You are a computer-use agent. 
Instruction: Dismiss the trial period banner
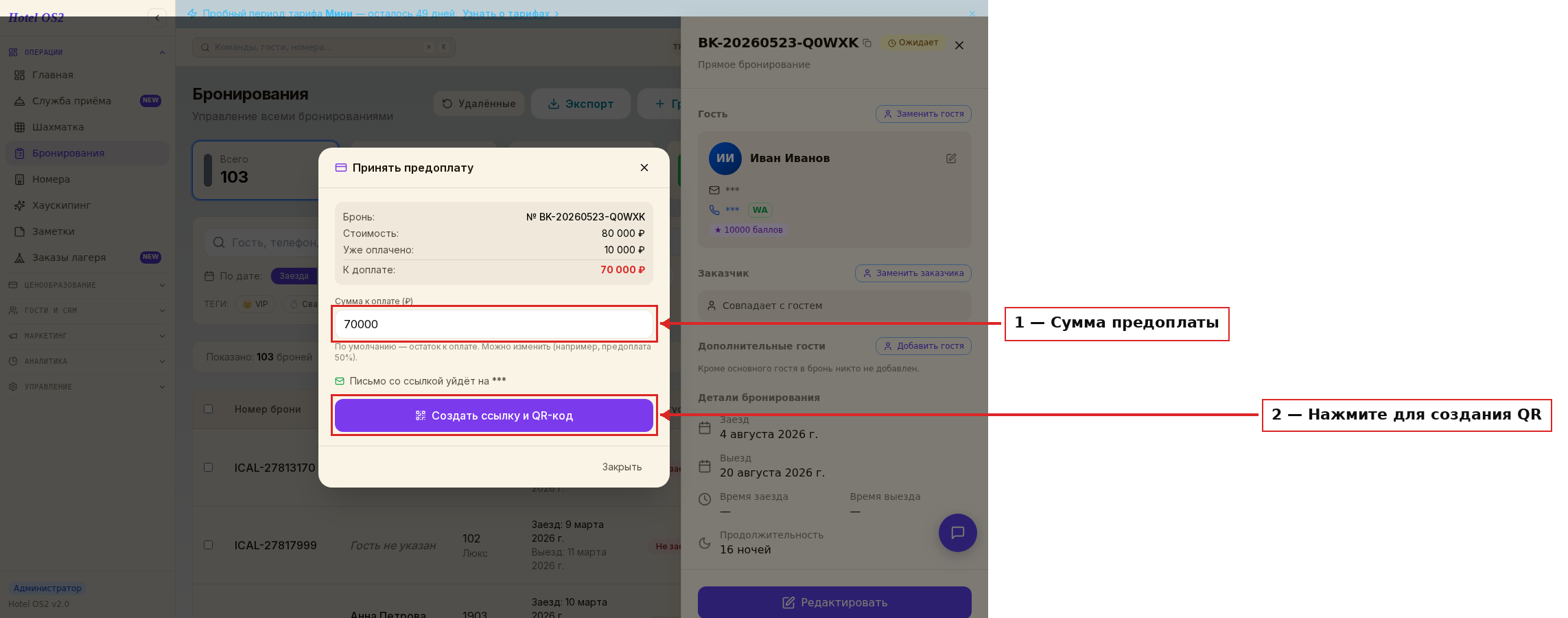[x=972, y=14]
